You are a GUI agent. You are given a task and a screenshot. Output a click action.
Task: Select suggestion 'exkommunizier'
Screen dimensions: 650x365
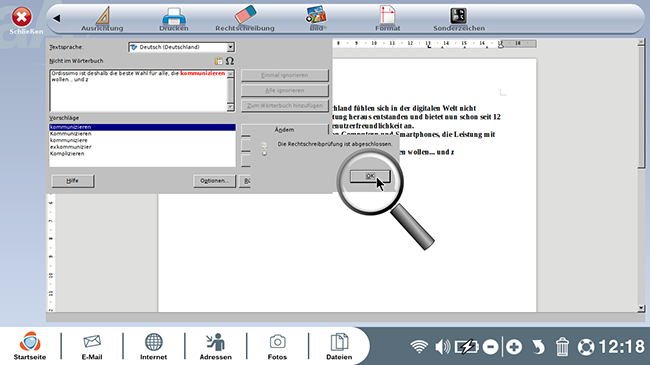pyautogui.click(x=70, y=147)
